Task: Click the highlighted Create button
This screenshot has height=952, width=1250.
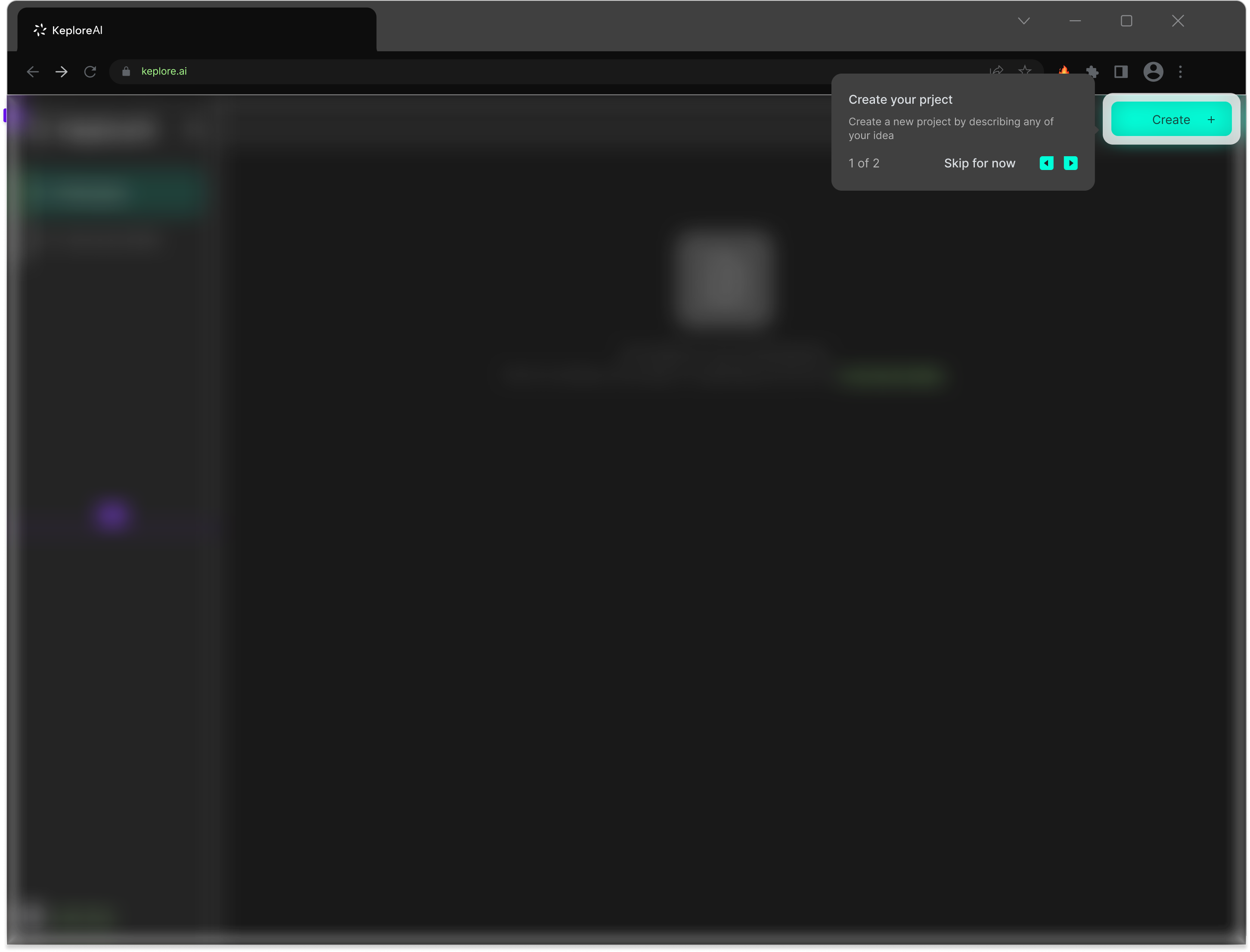Action: pyautogui.click(x=1171, y=119)
